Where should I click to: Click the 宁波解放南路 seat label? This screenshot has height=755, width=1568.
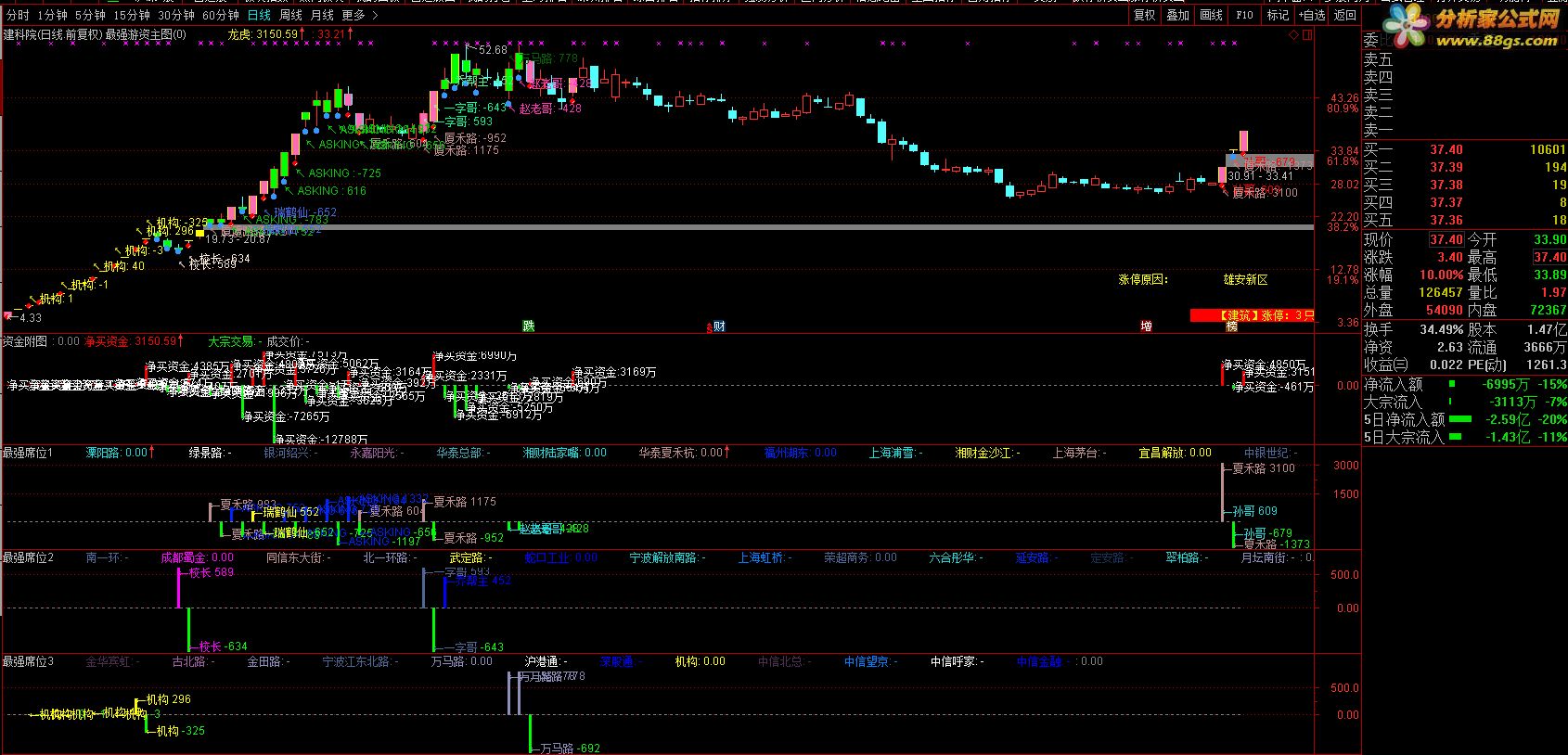[x=664, y=557]
